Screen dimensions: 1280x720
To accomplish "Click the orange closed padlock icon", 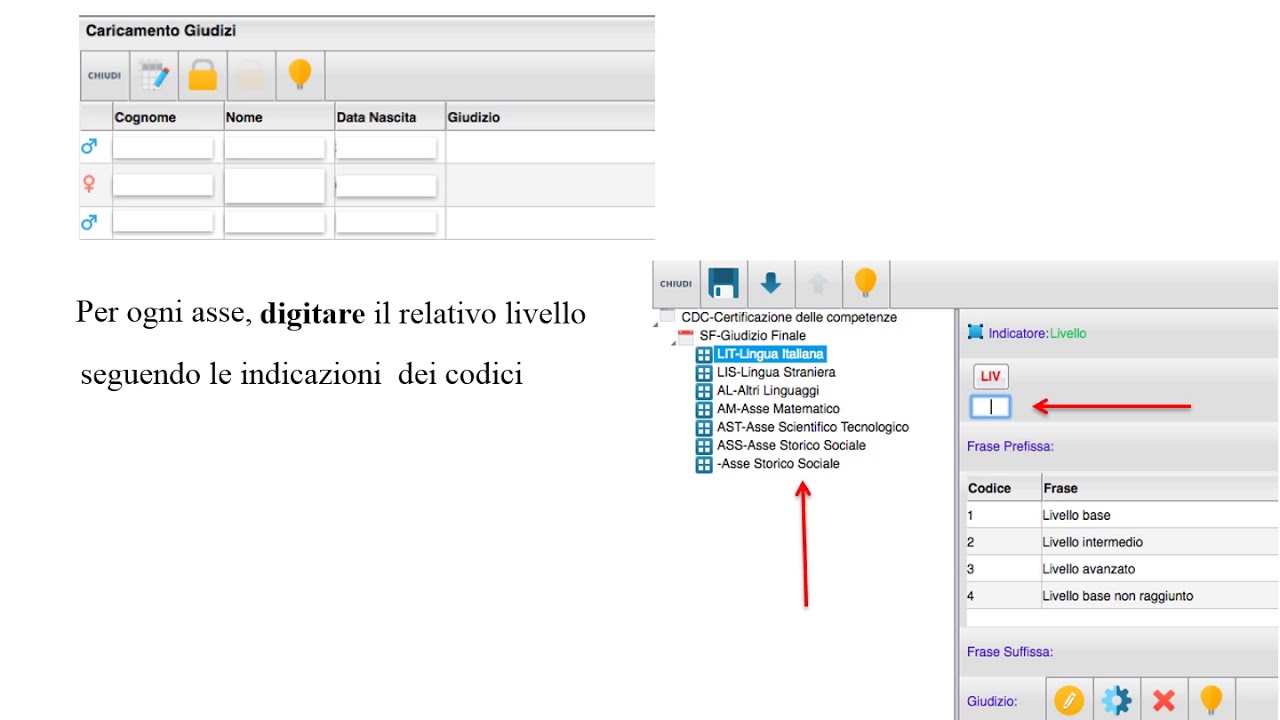I will [x=203, y=76].
